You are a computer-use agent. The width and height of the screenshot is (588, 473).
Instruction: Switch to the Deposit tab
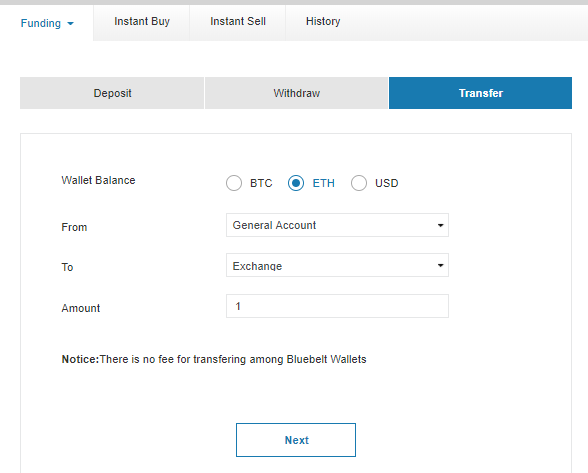coord(112,93)
